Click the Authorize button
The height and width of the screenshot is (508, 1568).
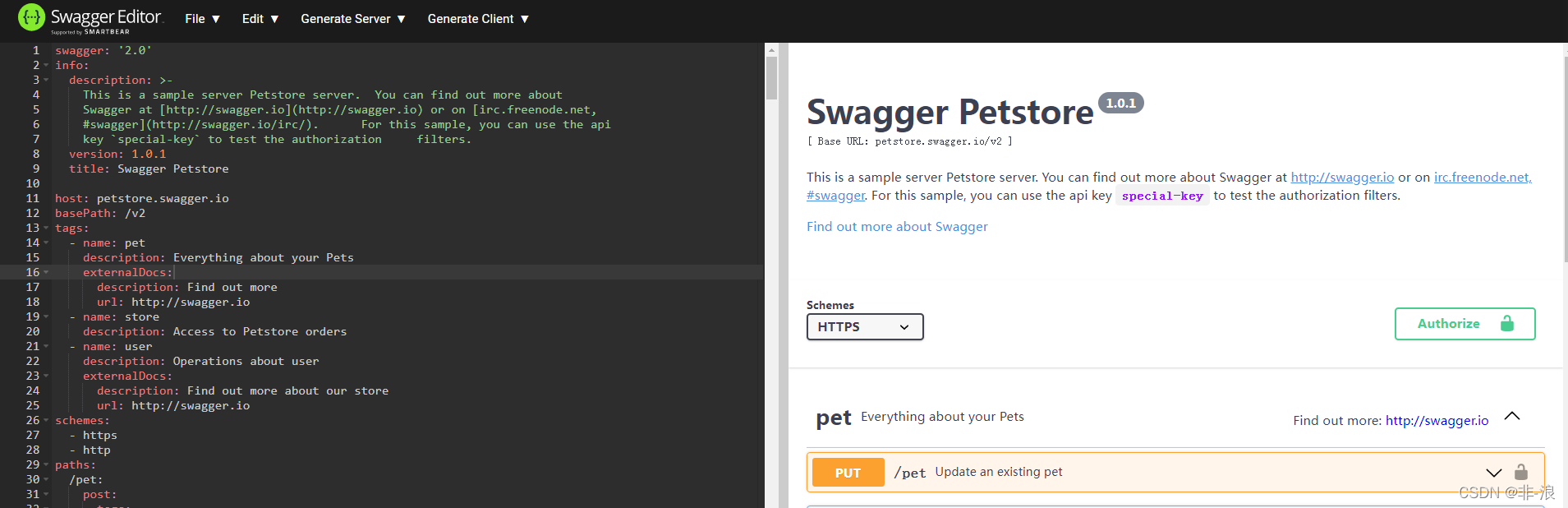click(x=1465, y=324)
